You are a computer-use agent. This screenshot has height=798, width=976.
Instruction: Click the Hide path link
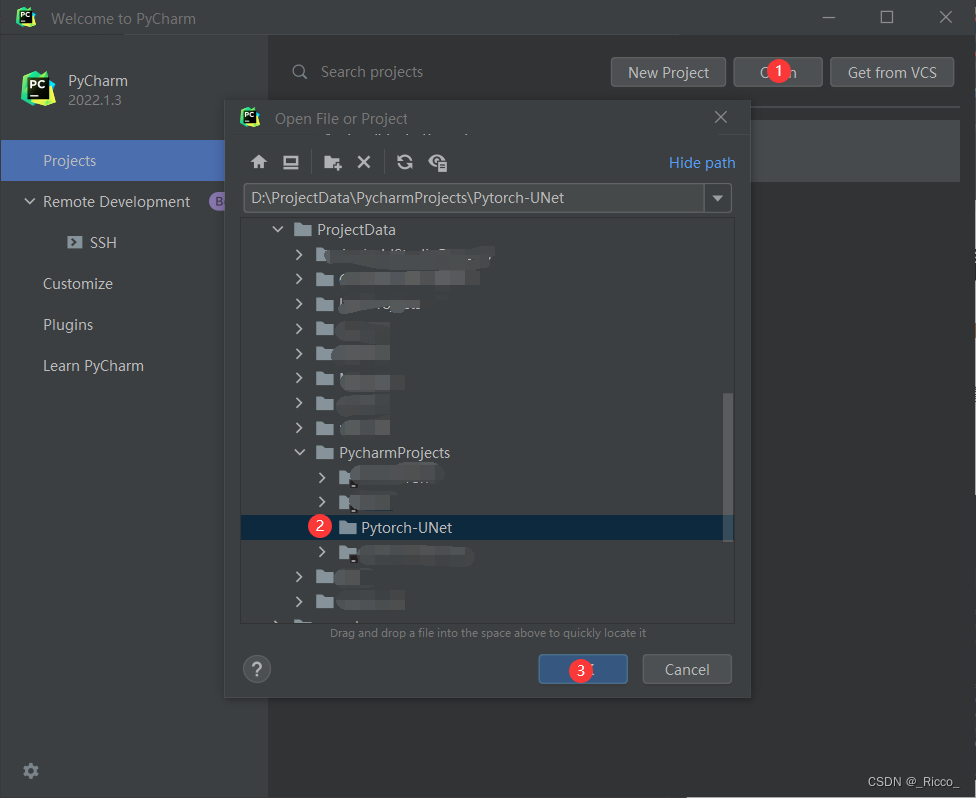click(x=702, y=163)
